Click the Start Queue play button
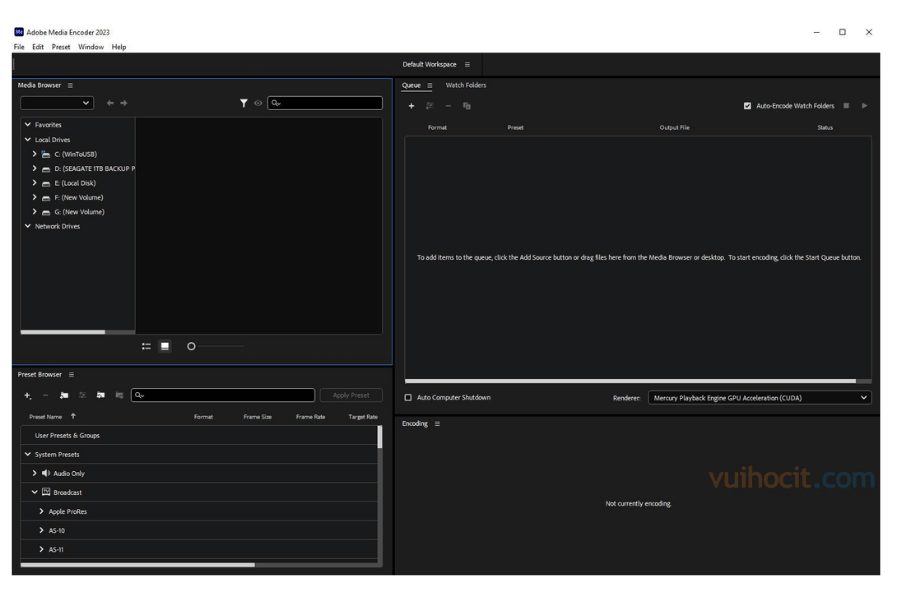 tap(865, 106)
